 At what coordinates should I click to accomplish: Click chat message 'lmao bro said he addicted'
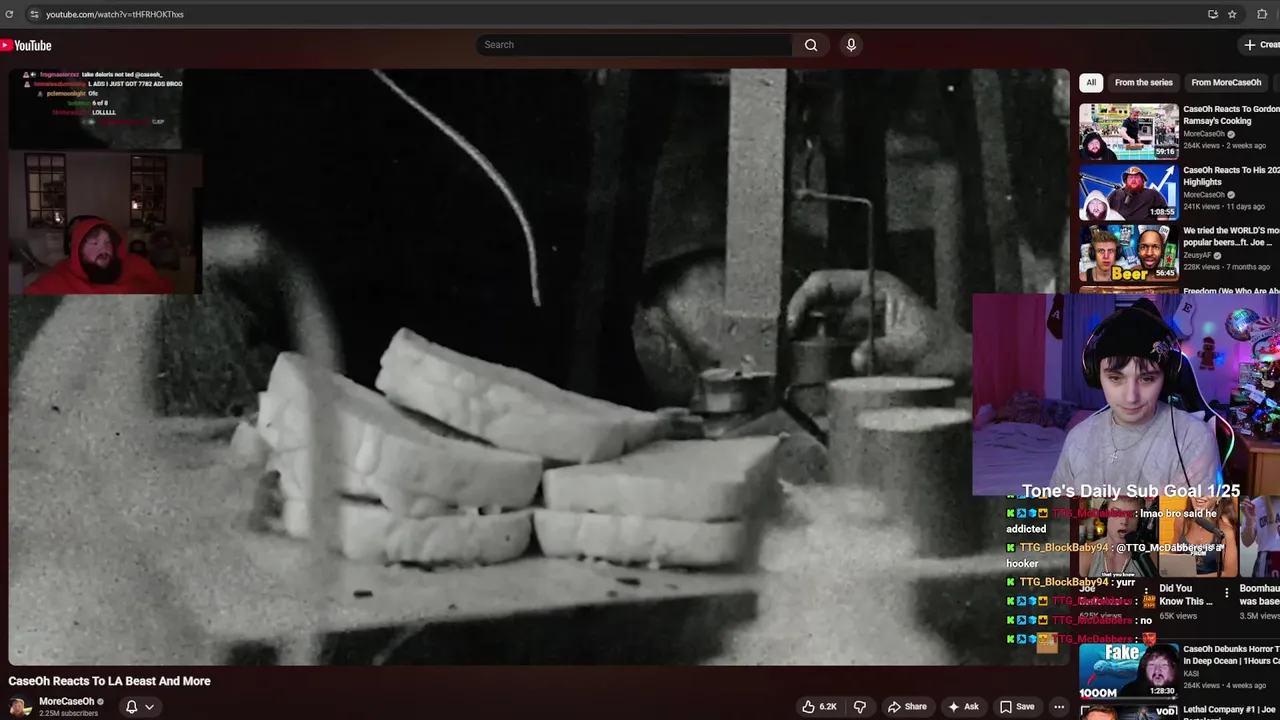point(1110,521)
